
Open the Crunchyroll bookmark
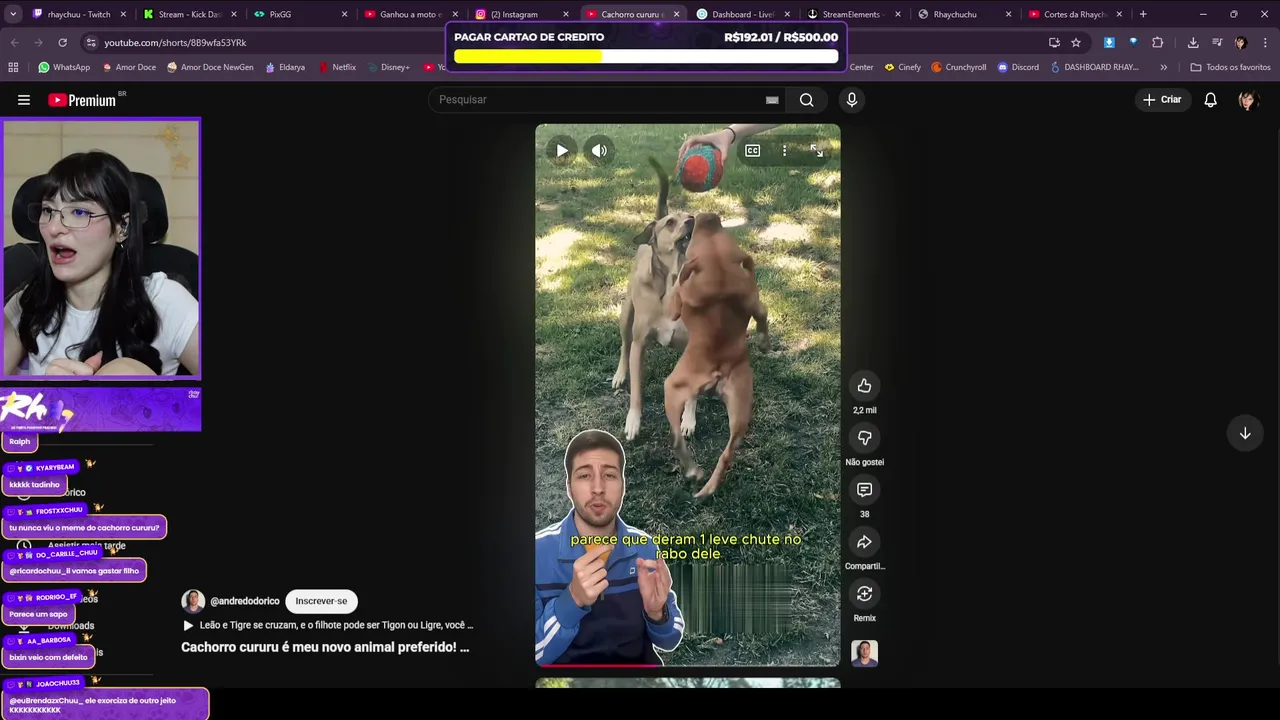[x=959, y=67]
